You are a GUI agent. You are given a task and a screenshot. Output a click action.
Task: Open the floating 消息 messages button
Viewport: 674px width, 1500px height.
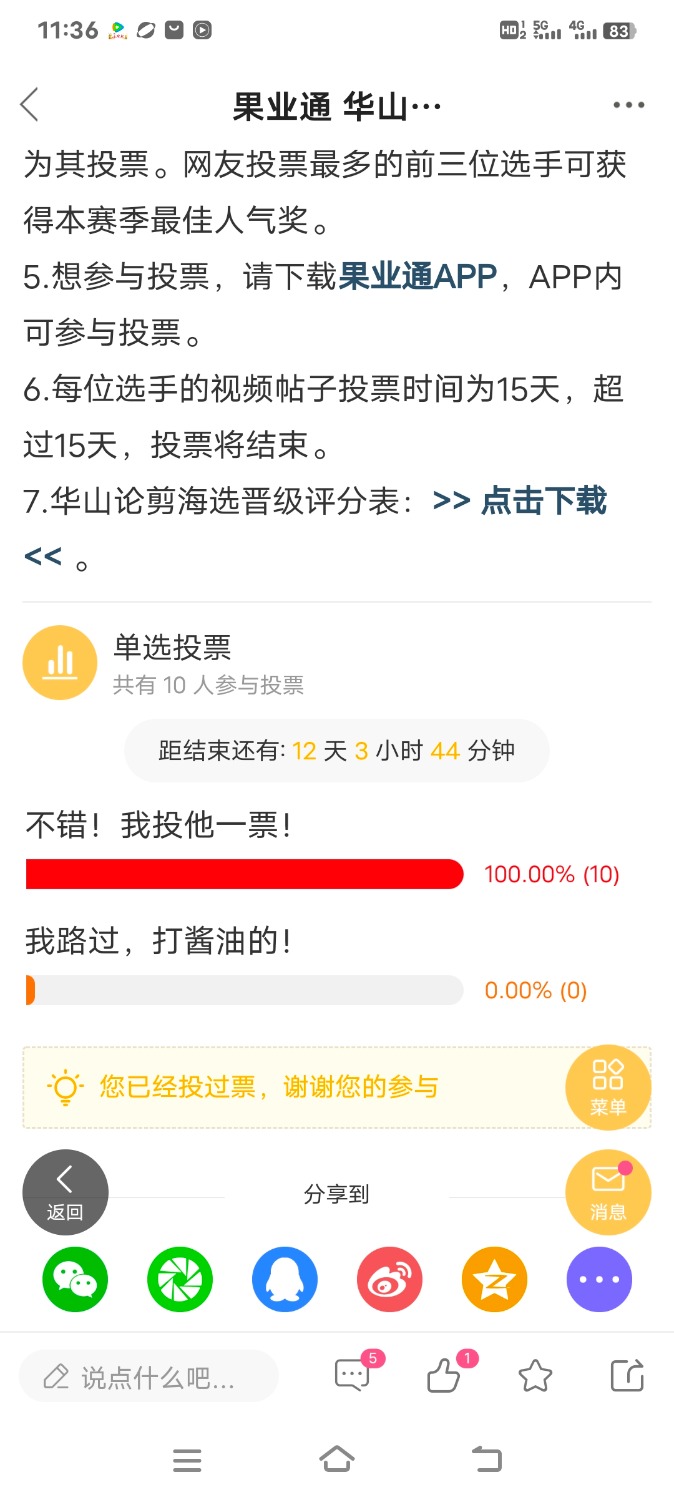tap(608, 1192)
